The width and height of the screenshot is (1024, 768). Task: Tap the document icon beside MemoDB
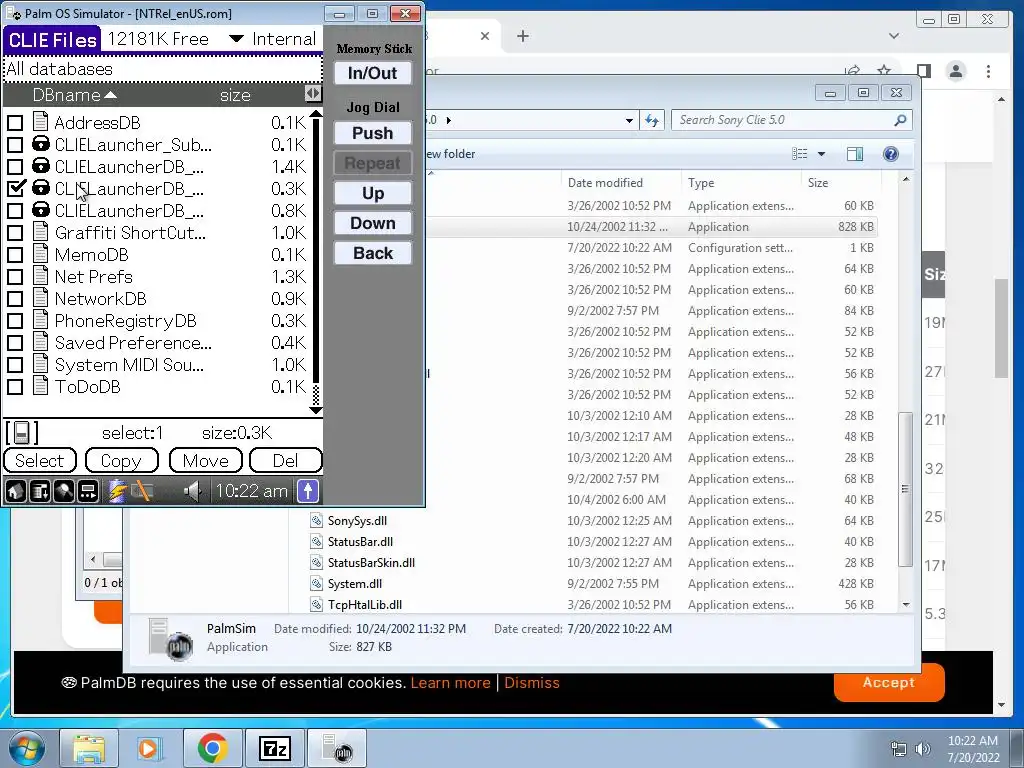pyautogui.click(x=40, y=254)
